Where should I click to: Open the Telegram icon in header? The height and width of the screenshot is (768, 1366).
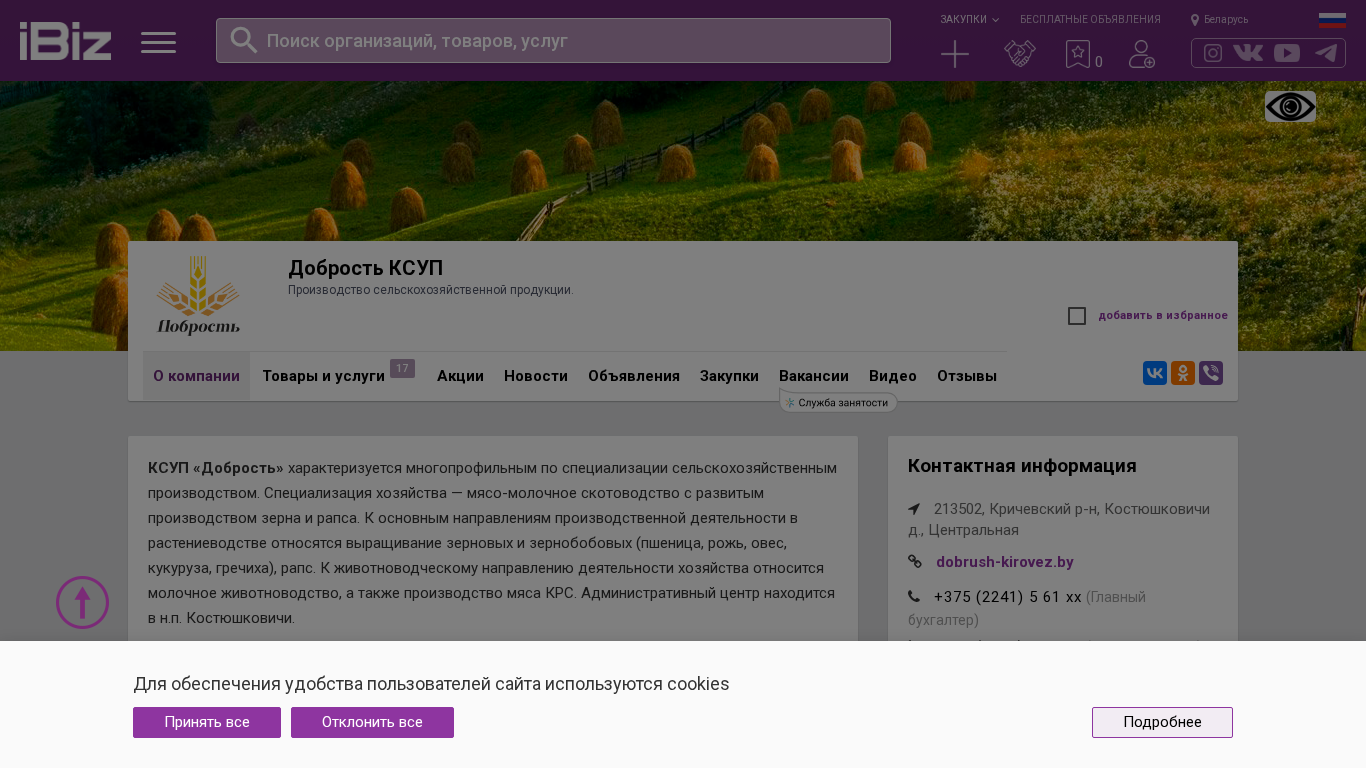(1326, 53)
